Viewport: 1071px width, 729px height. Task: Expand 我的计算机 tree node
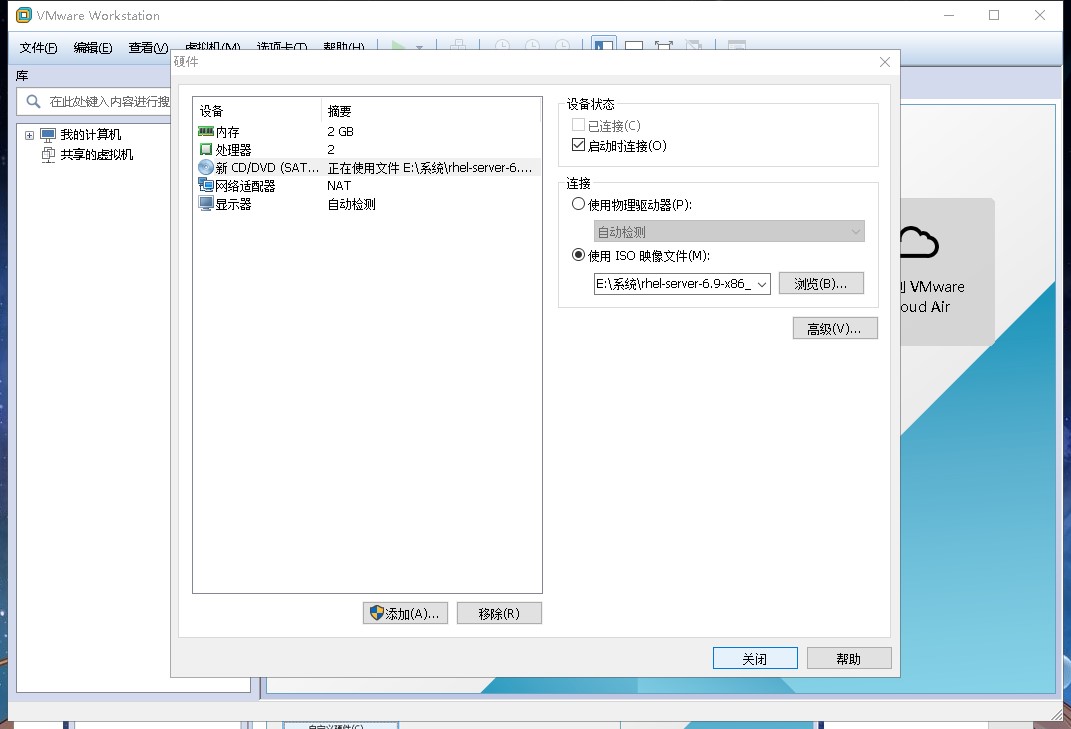pos(29,135)
